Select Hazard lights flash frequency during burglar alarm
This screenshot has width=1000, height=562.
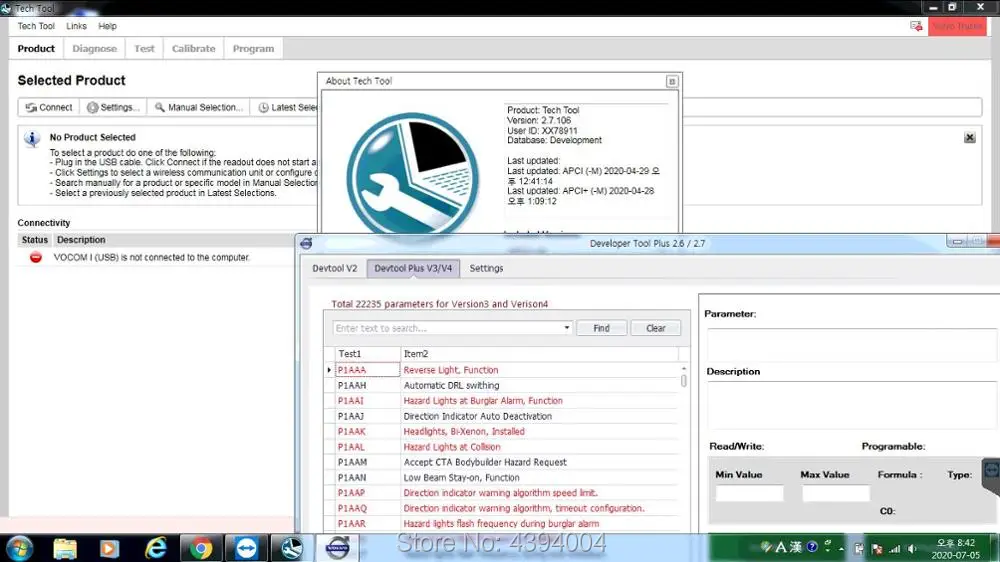pyautogui.click(x=501, y=524)
